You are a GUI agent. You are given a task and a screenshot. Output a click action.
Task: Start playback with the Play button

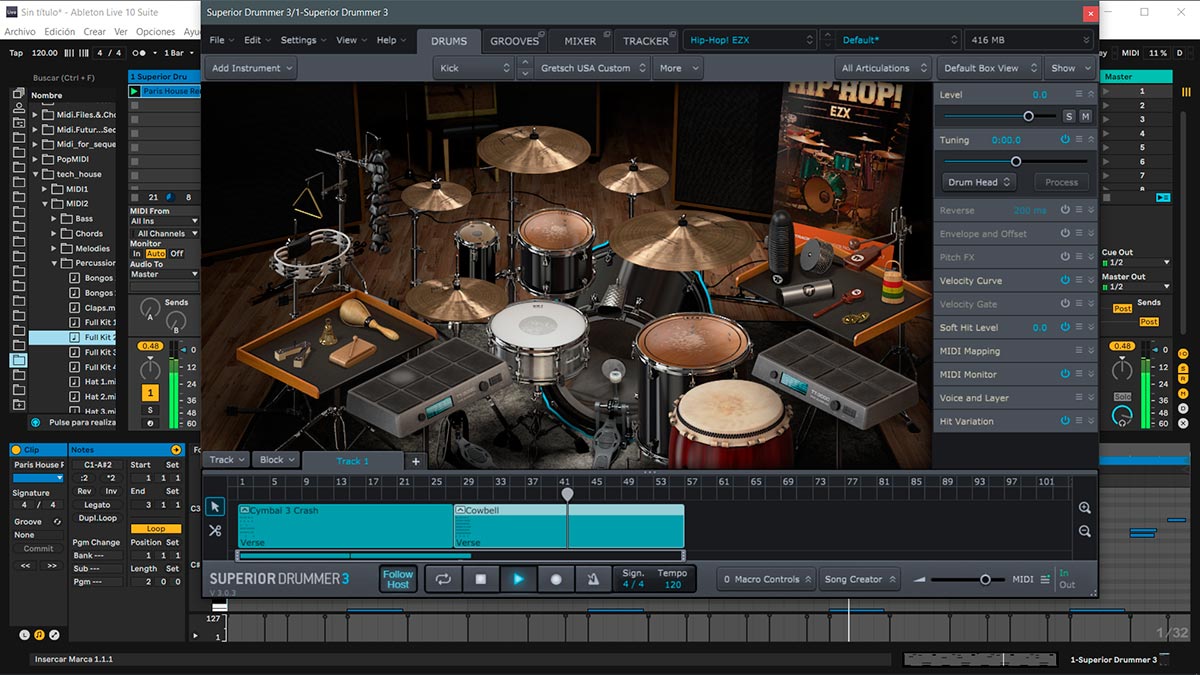point(518,579)
